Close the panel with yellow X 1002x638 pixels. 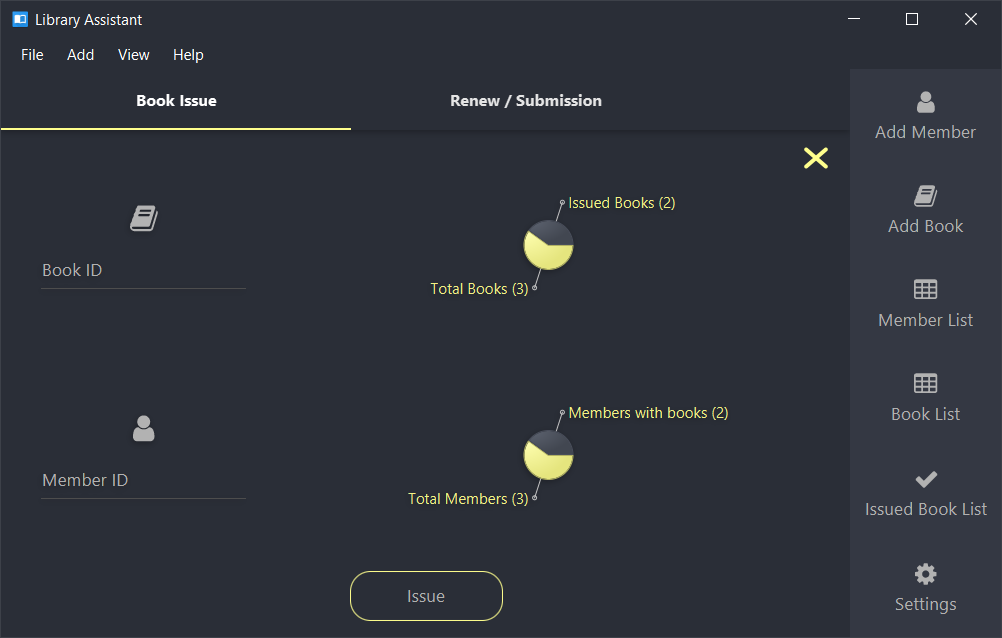pyautogui.click(x=815, y=158)
